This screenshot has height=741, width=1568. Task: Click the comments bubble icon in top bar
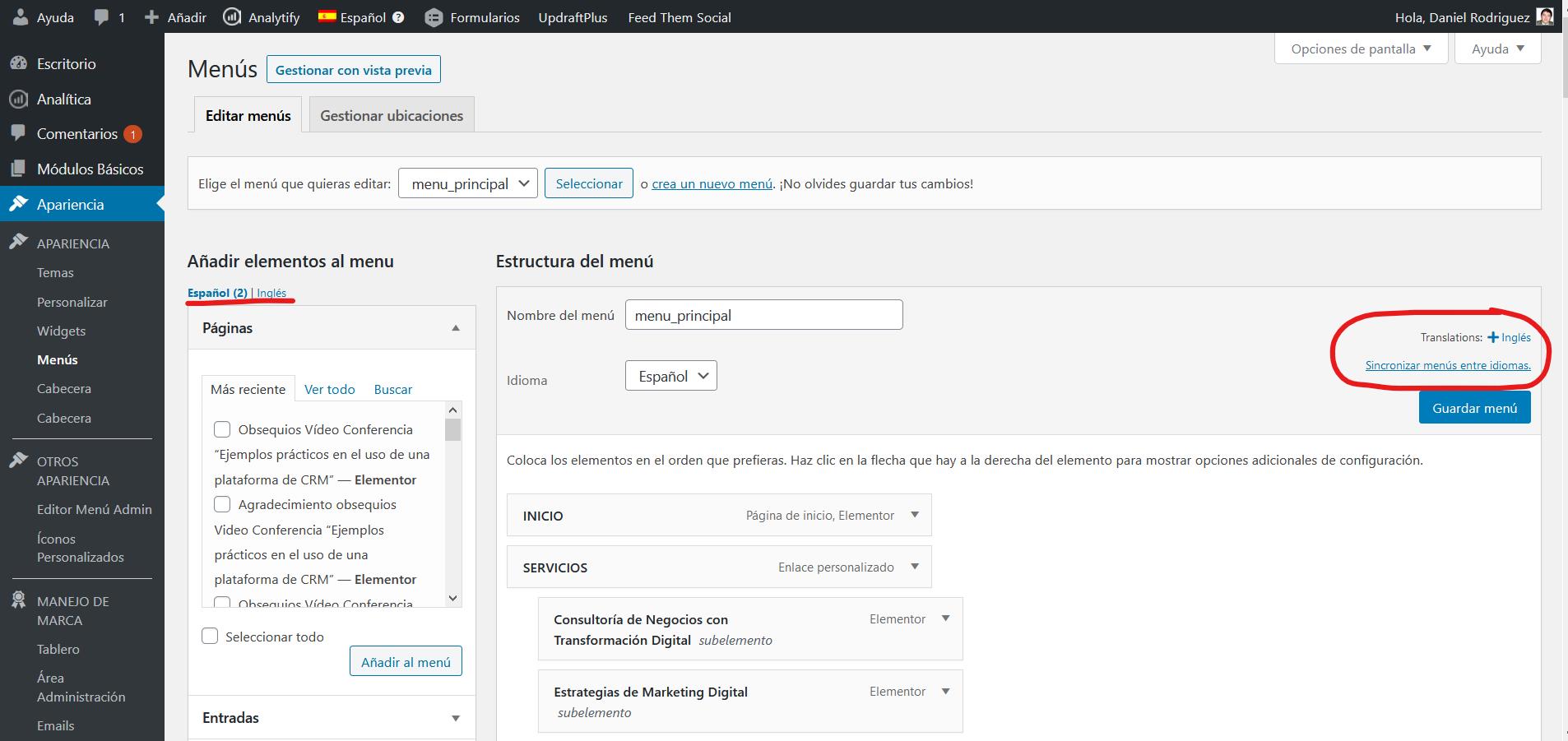tap(101, 17)
